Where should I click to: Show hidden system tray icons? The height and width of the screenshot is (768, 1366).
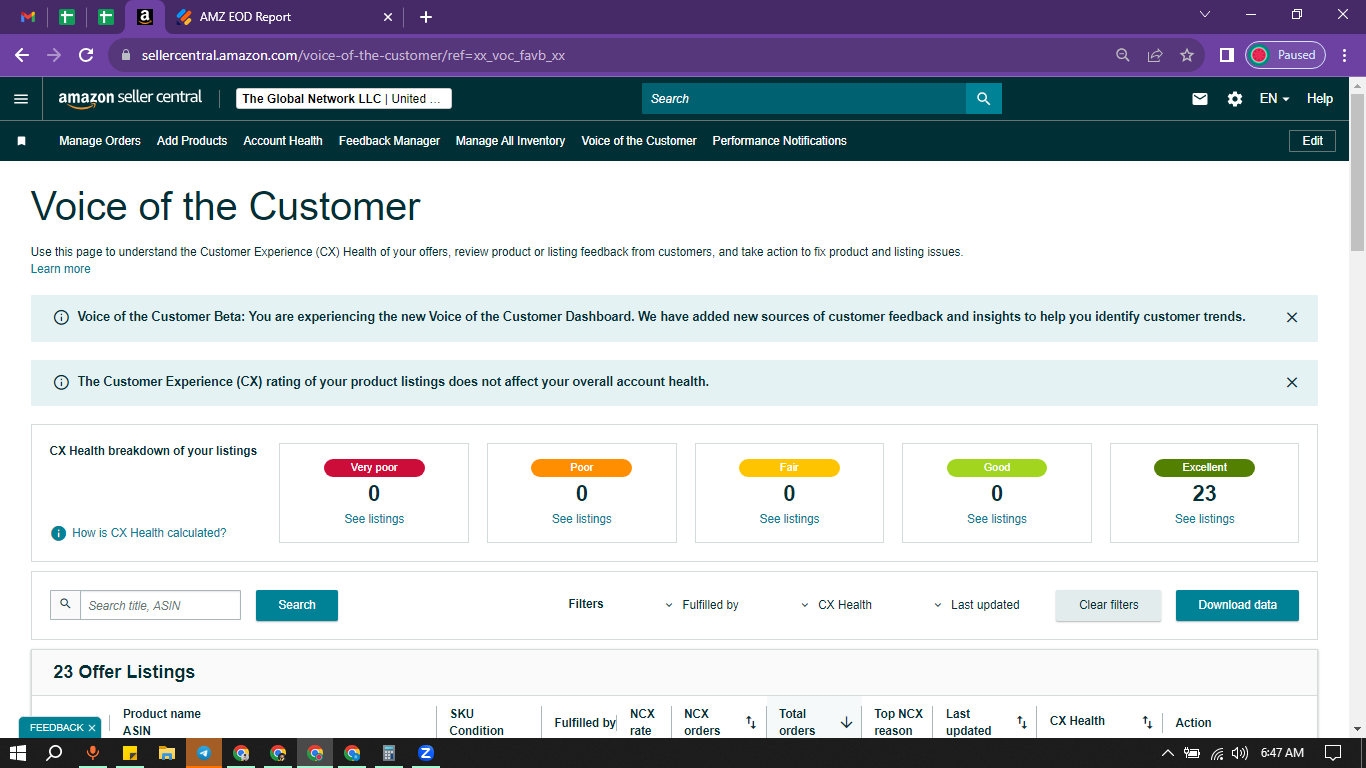(x=1168, y=753)
